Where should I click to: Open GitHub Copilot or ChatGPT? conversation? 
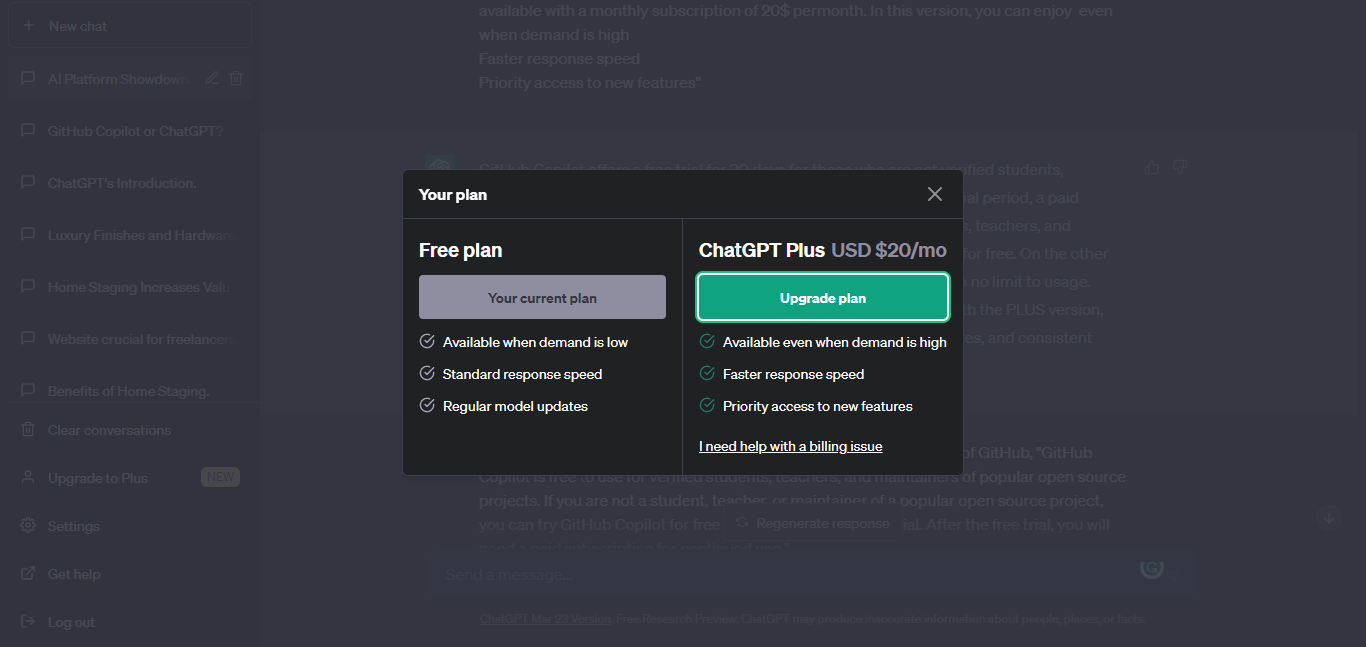click(135, 131)
